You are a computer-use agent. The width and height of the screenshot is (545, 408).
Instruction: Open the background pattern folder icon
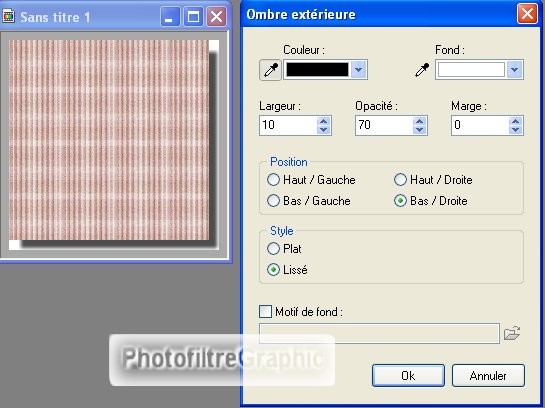pos(512,333)
